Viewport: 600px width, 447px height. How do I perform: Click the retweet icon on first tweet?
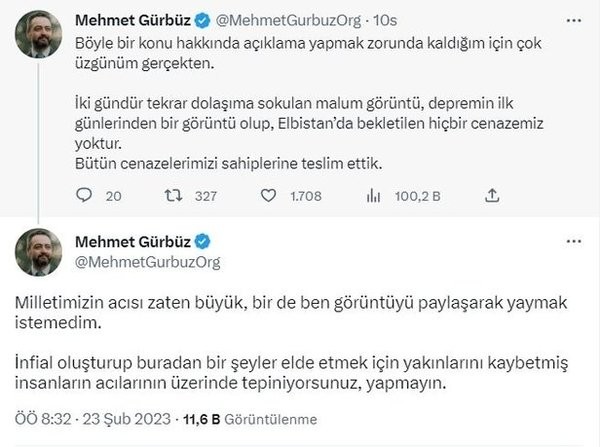(x=172, y=196)
